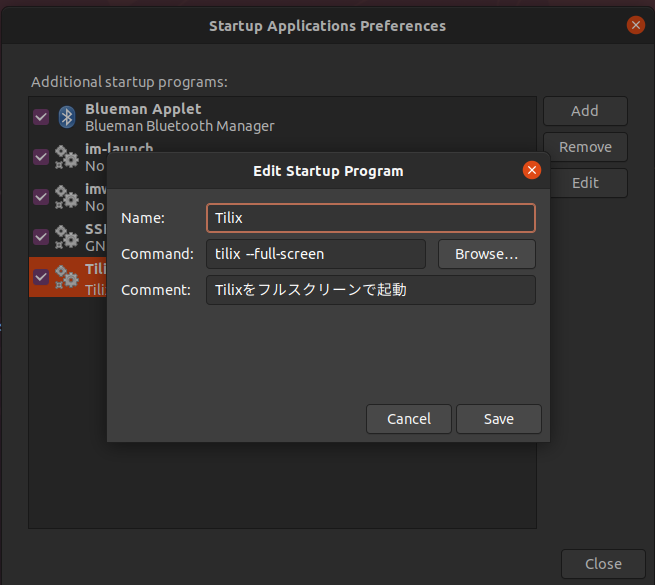Close the Edit Startup Program dialog with X
The height and width of the screenshot is (585, 655).
[532, 170]
